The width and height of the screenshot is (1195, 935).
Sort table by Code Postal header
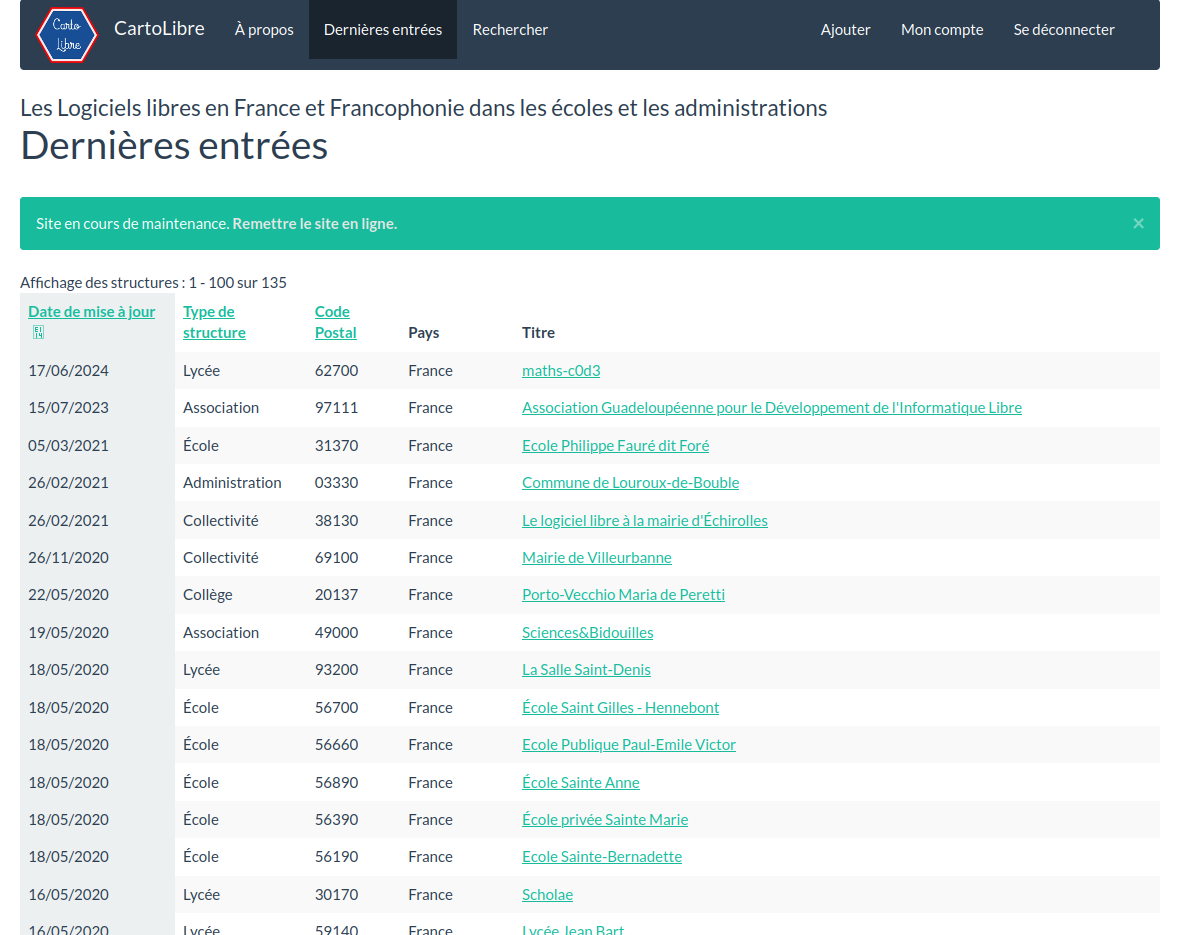(x=335, y=322)
